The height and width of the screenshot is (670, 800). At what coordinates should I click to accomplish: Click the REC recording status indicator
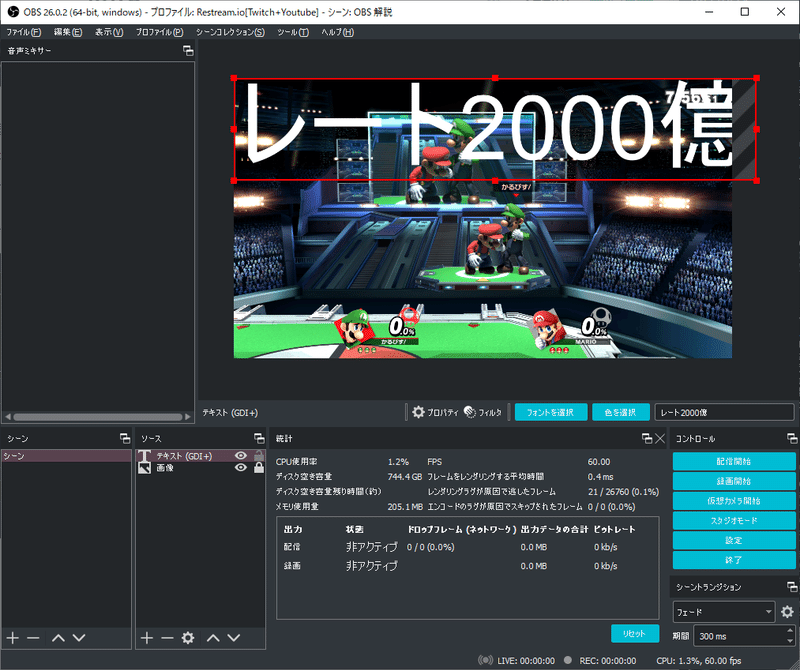(x=568, y=660)
